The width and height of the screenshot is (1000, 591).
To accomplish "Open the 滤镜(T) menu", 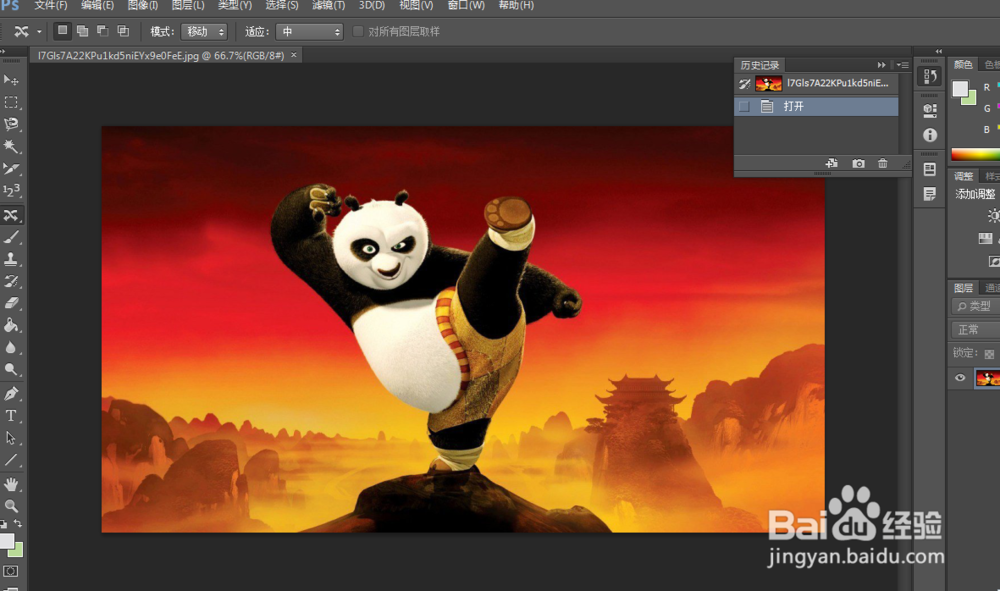I will click(x=328, y=5).
